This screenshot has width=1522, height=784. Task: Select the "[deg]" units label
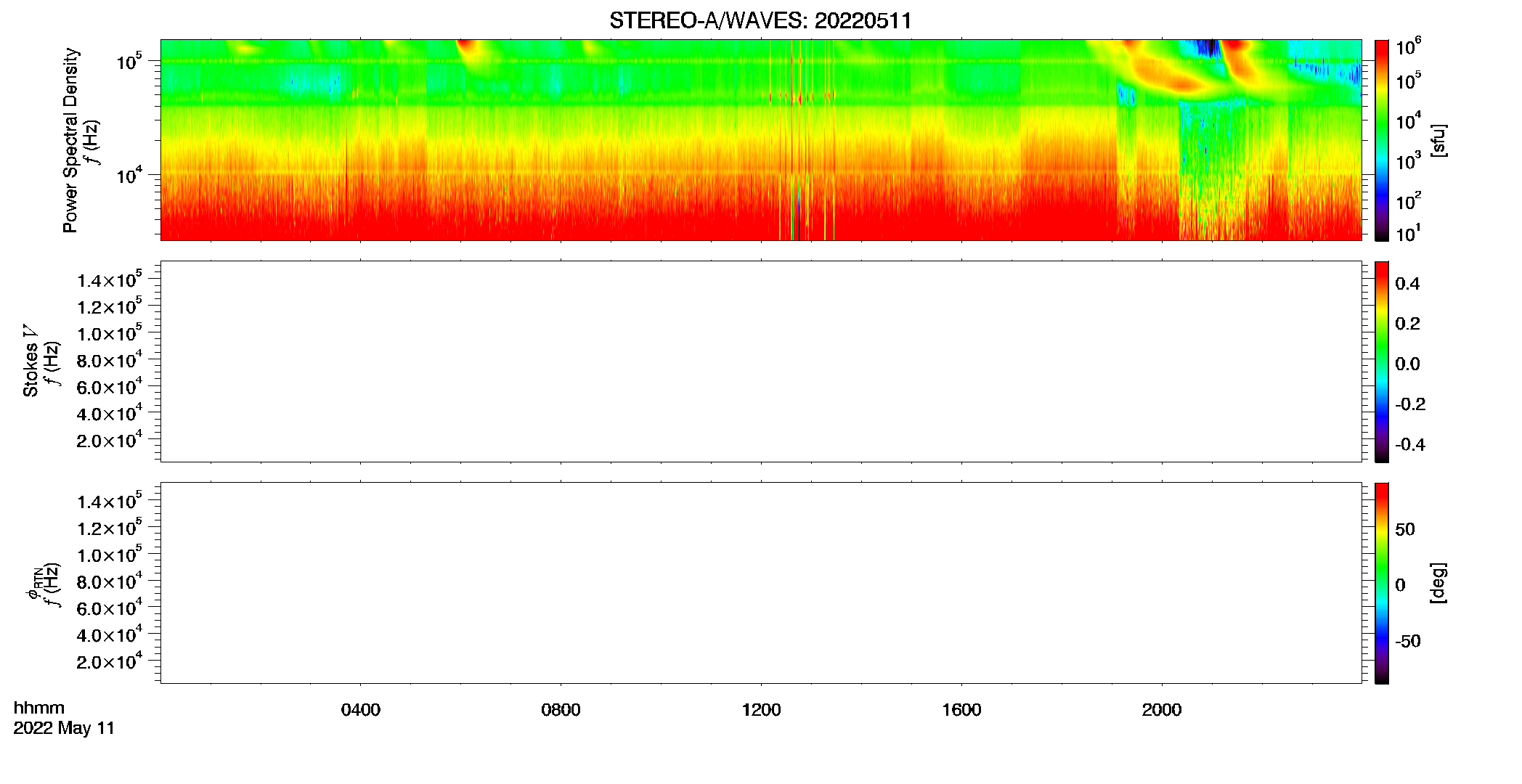click(1438, 583)
